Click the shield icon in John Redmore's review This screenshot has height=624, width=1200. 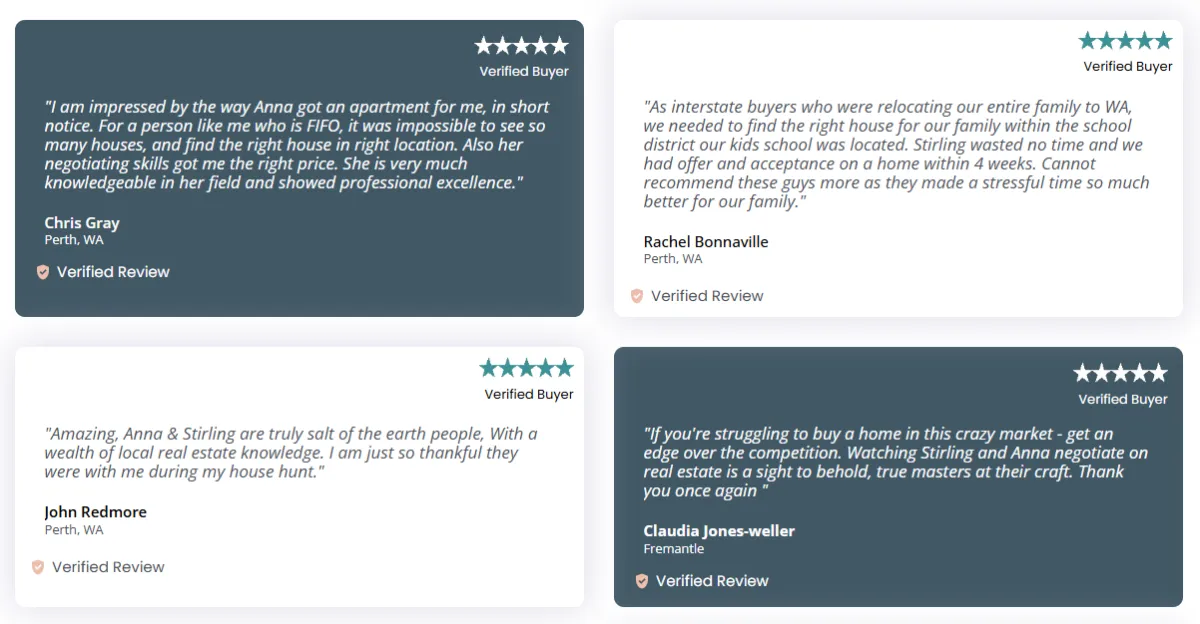point(38,567)
